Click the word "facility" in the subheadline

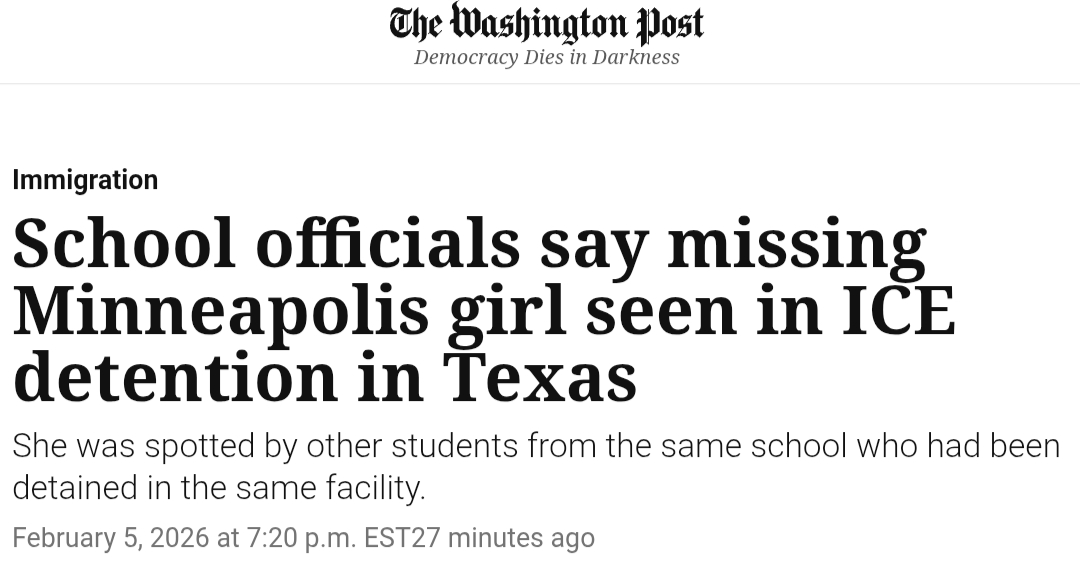[376, 488]
